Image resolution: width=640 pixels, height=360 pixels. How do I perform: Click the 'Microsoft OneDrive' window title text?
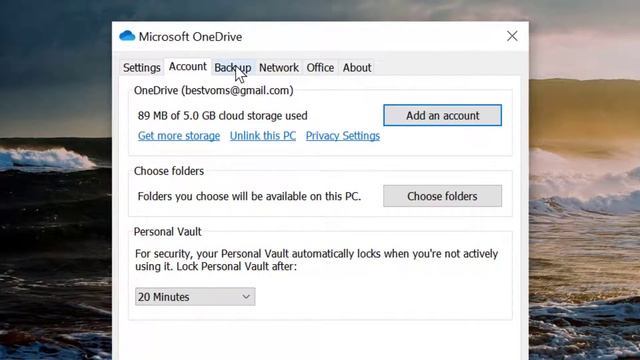point(190,37)
